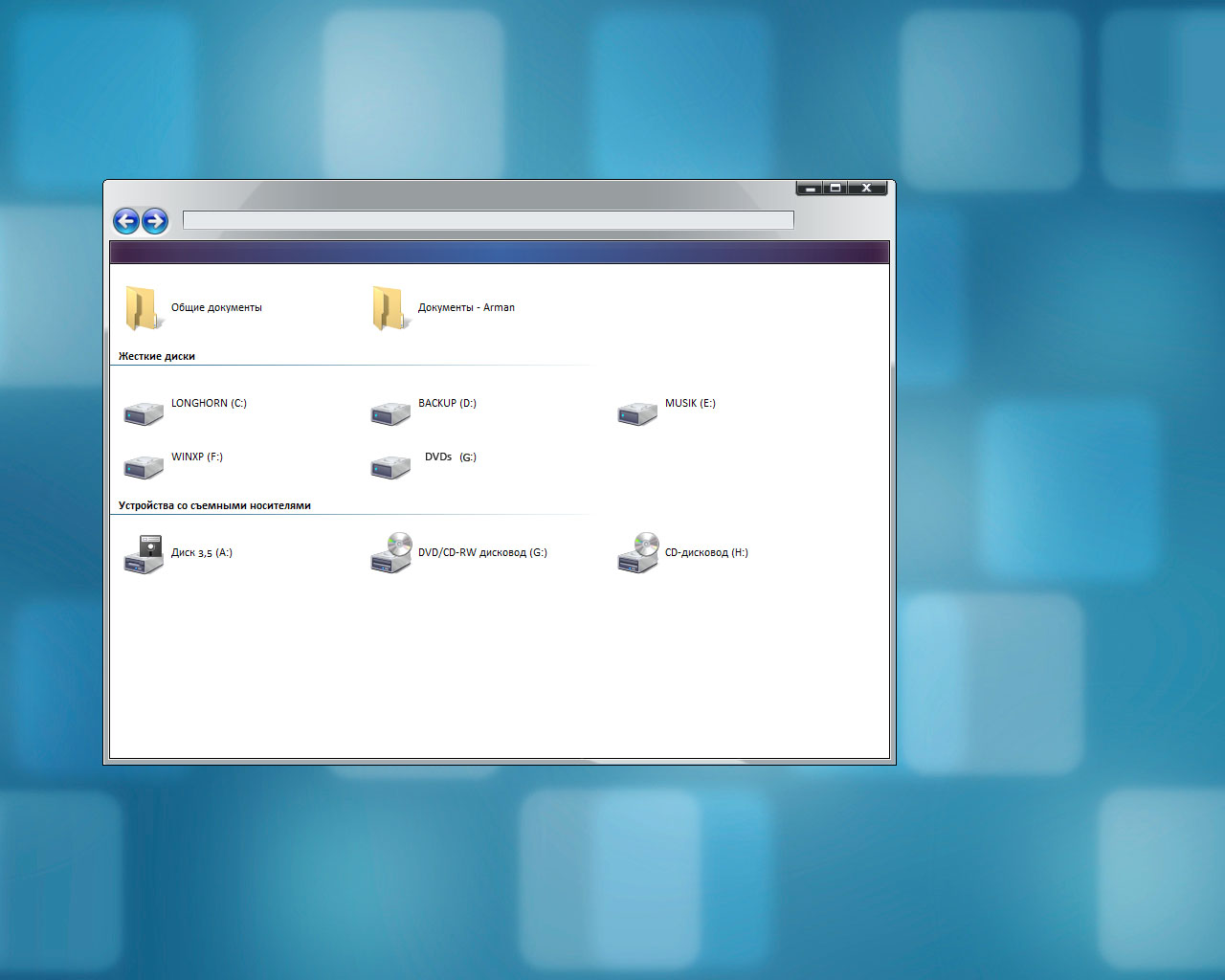Collapse the Жесткие диски group header
Viewport: 1225px width, 980px height.
click(x=157, y=356)
